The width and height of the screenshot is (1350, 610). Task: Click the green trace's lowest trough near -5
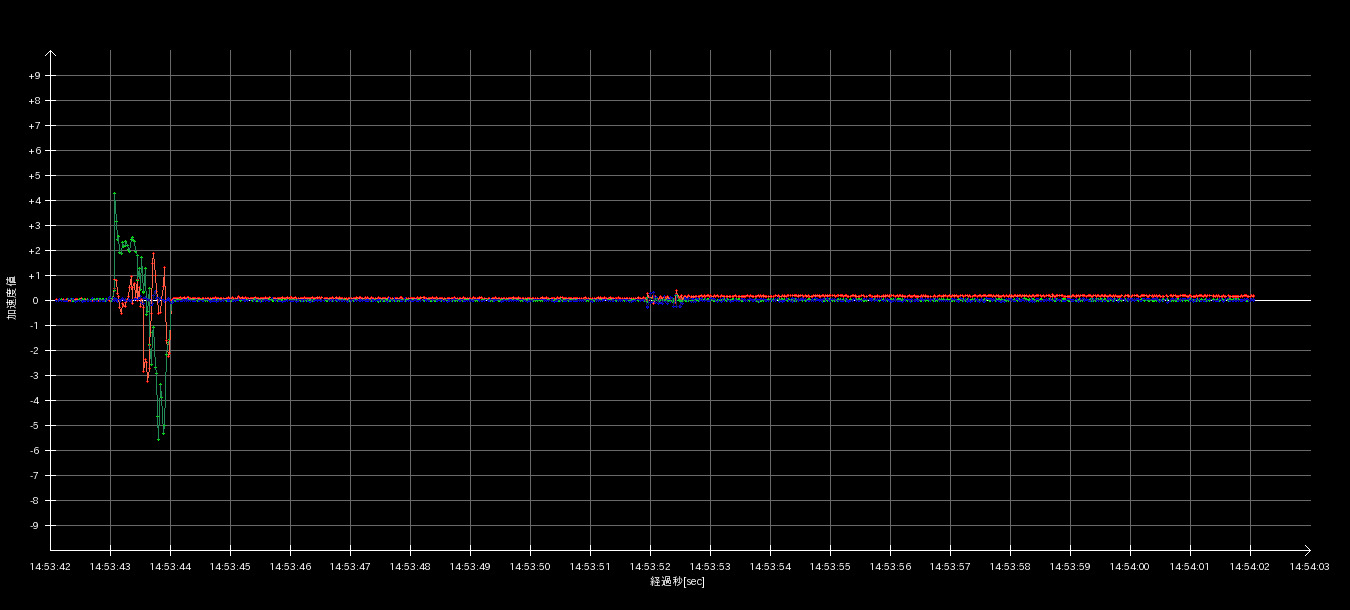pyautogui.click(x=158, y=438)
